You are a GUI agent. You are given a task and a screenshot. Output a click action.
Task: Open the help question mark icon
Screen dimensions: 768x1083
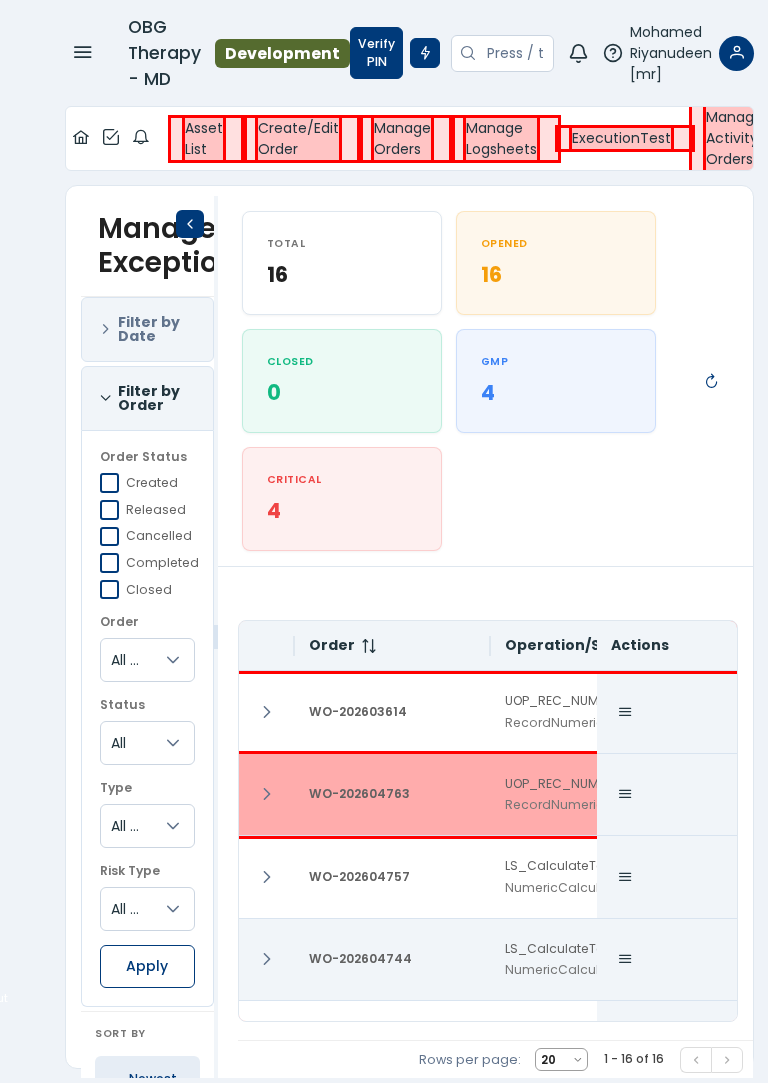click(x=613, y=53)
